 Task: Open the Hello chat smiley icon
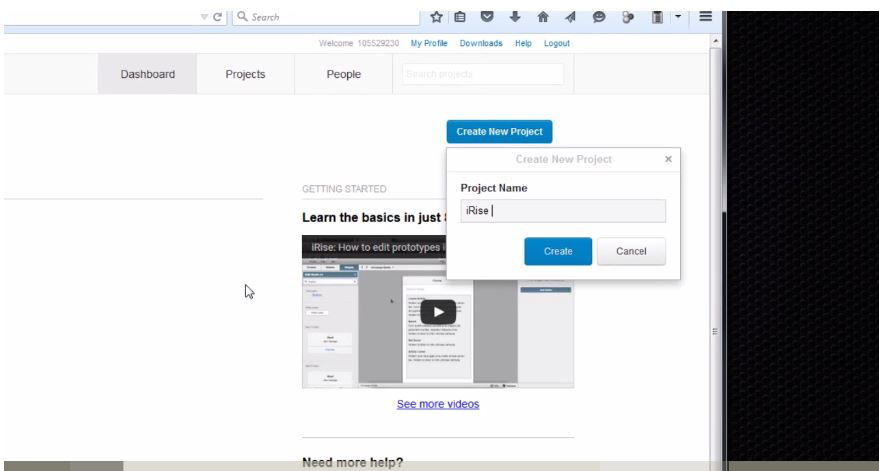pyautogui.click(x=599, y=17)
